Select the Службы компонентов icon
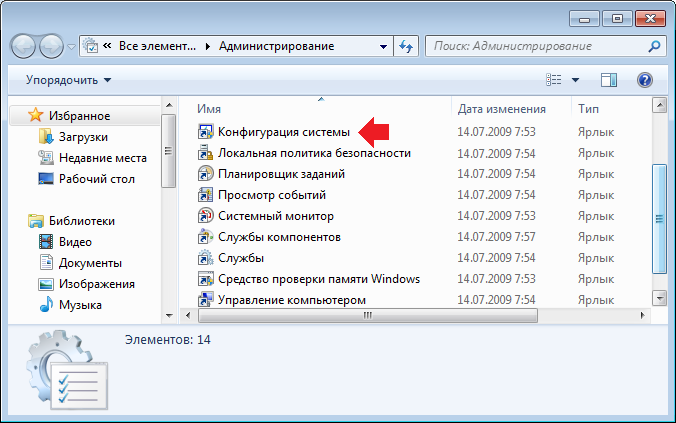The height and width of the screenshot is (423, 676). coord(205,237)
